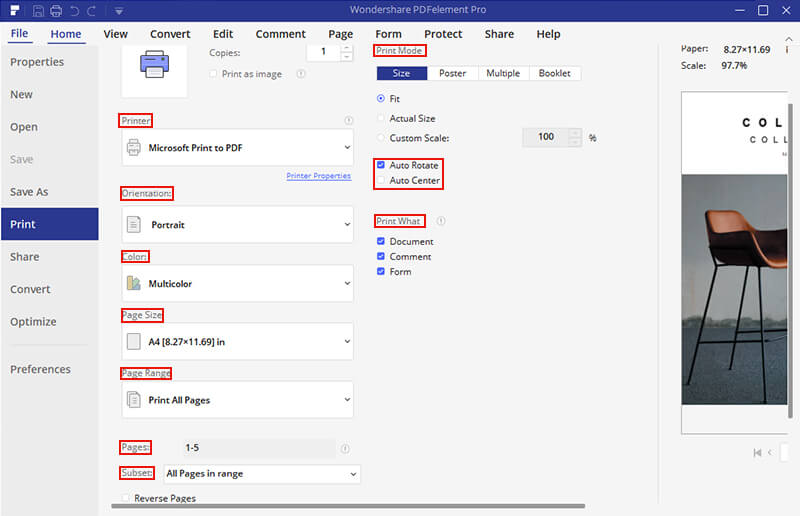Click the large blue printer icon
The height and width of the screenshot is (516, 800).
click(154, 64)
